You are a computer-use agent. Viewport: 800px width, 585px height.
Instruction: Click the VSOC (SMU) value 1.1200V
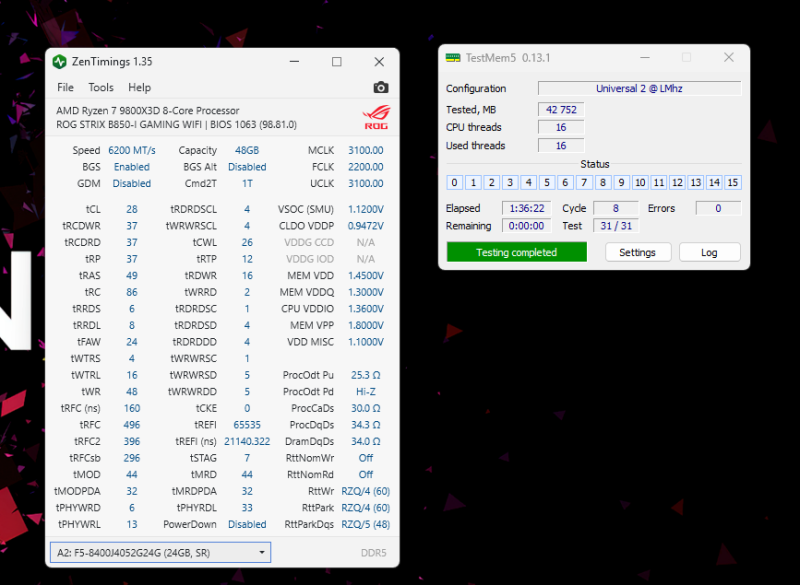point(366,209)
